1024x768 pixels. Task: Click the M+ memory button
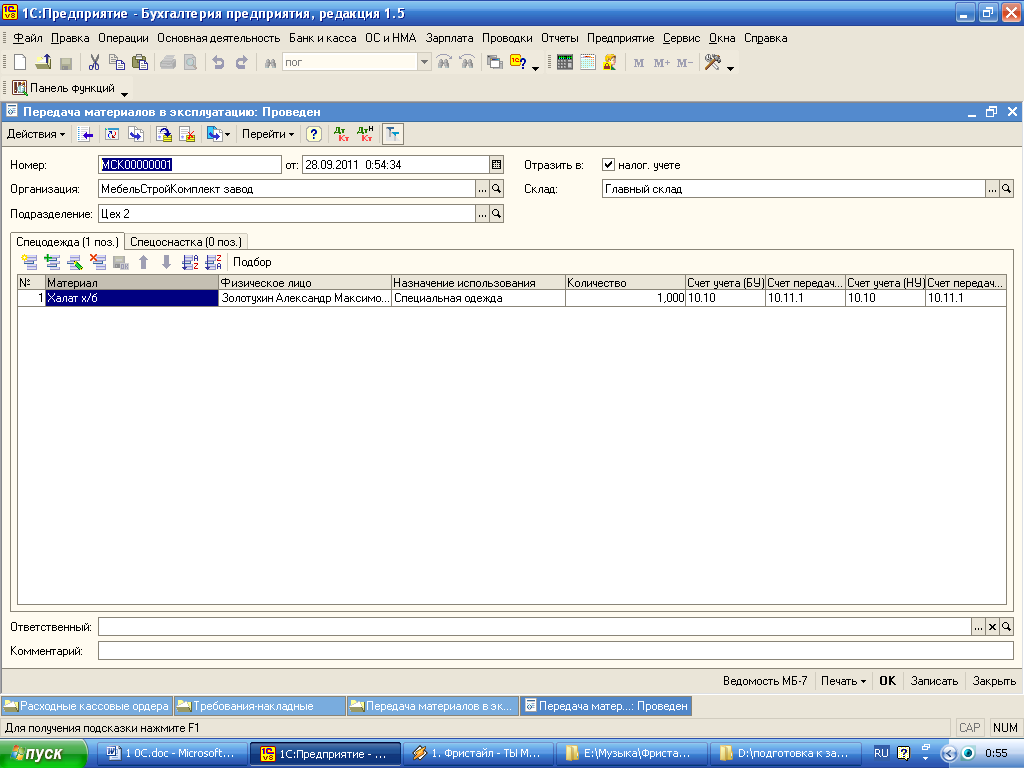662,63
